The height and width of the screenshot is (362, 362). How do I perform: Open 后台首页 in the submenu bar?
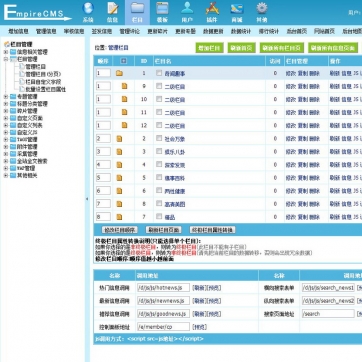(x=296, y=31)
